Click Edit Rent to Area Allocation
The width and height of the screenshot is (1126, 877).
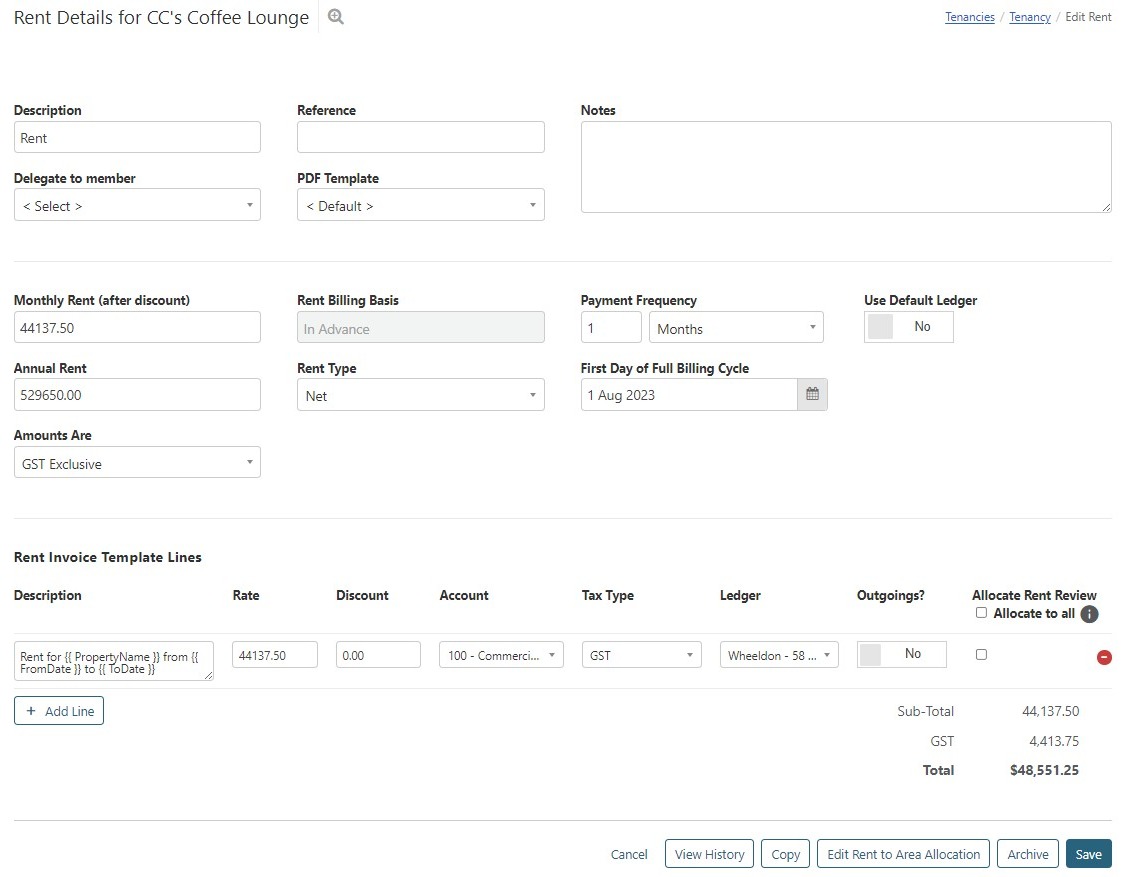click(902, 854)
